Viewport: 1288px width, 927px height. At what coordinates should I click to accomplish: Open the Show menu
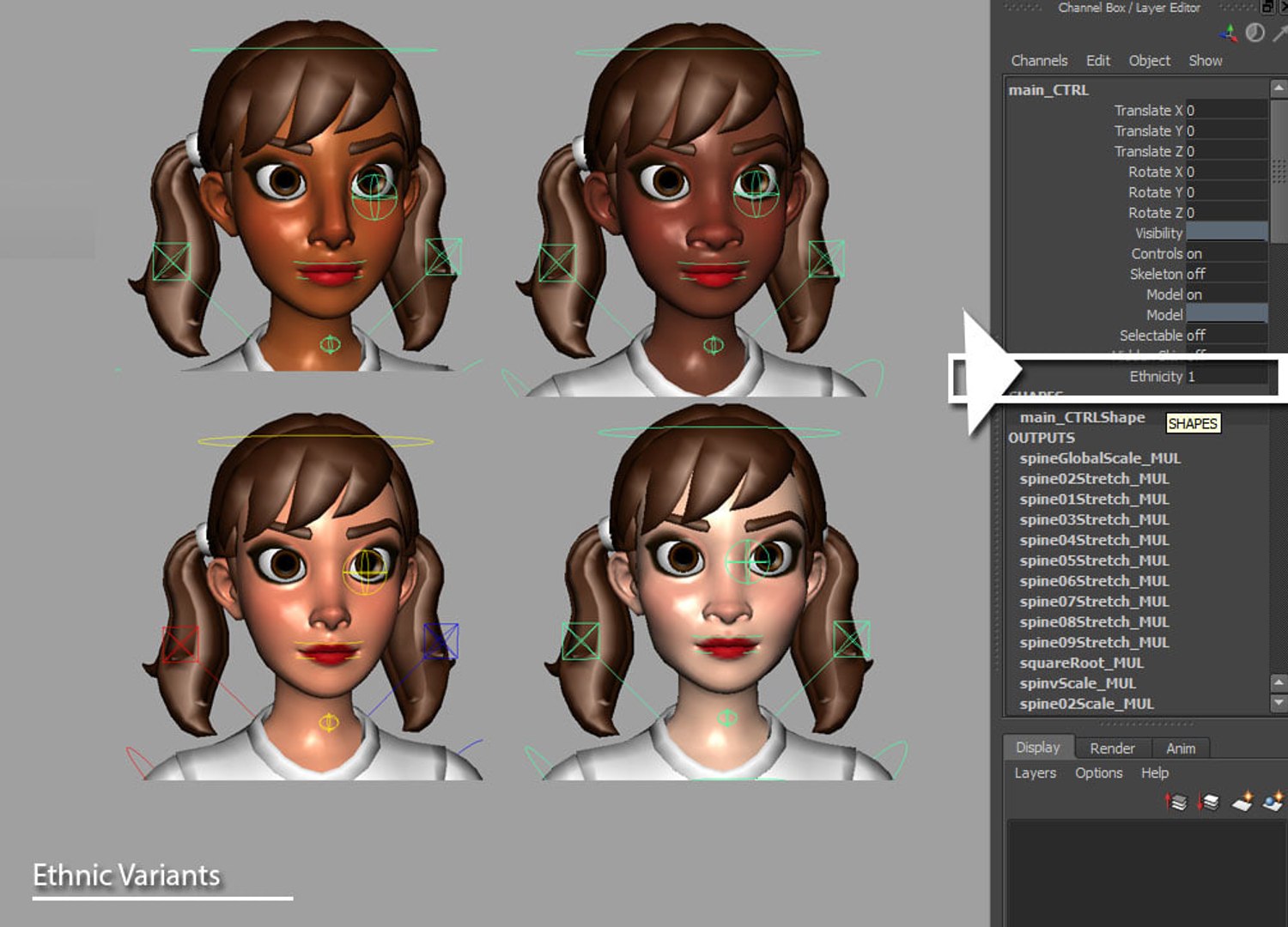1206,60
